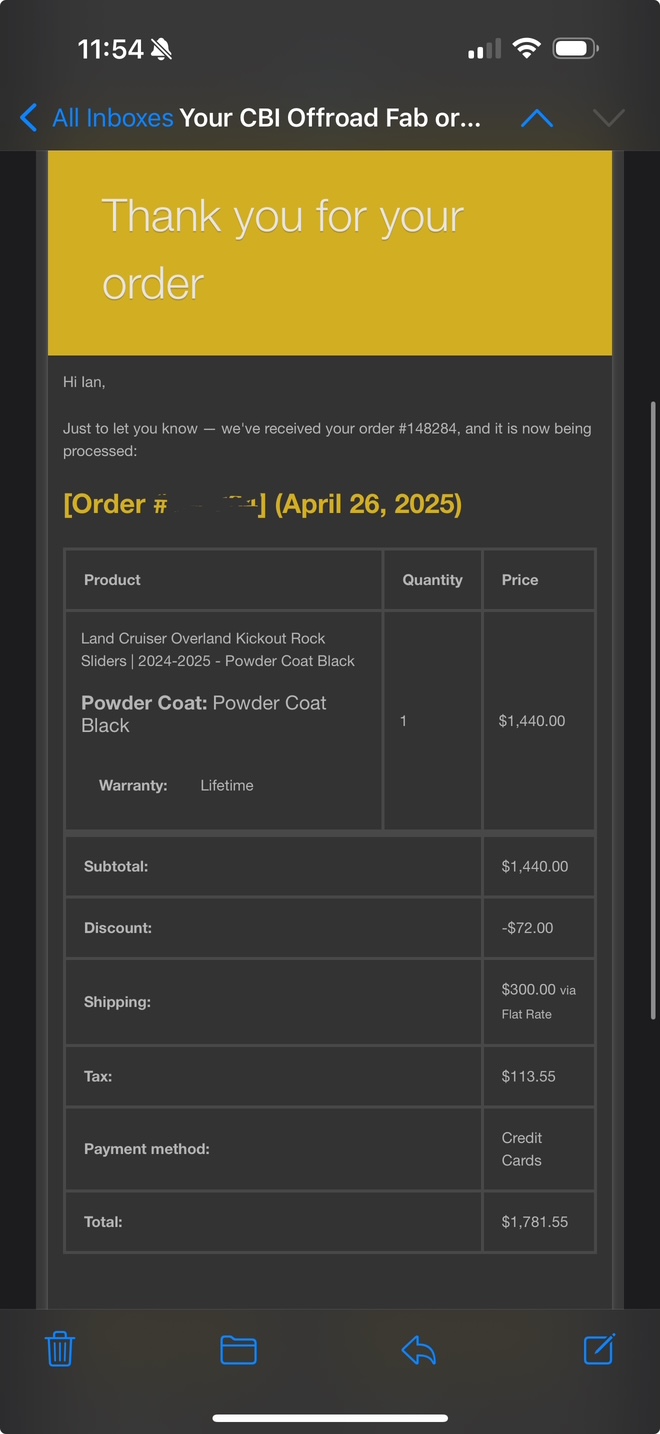Image resolution: width=660 pixels, height=1434 pixels.
Task: Tap the home indicator bar
Action: click(x=330, y=1417)
